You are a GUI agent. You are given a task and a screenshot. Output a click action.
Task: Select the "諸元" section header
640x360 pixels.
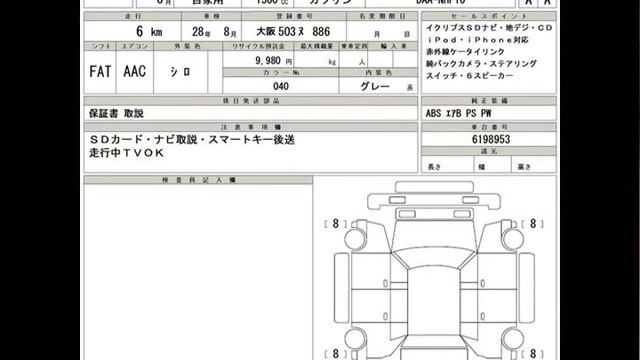click(x=489, y=151)
